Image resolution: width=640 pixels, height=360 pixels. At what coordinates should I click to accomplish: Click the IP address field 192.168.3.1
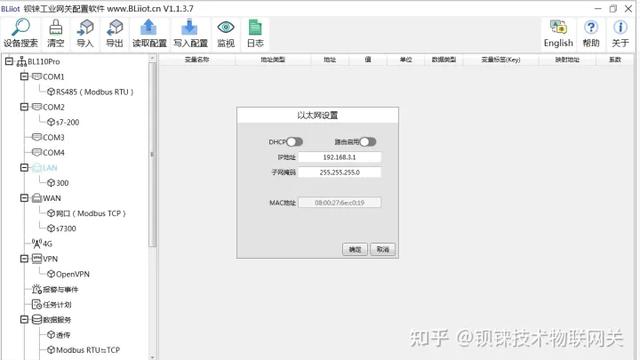pyautogui.click(x=340, y=157)
